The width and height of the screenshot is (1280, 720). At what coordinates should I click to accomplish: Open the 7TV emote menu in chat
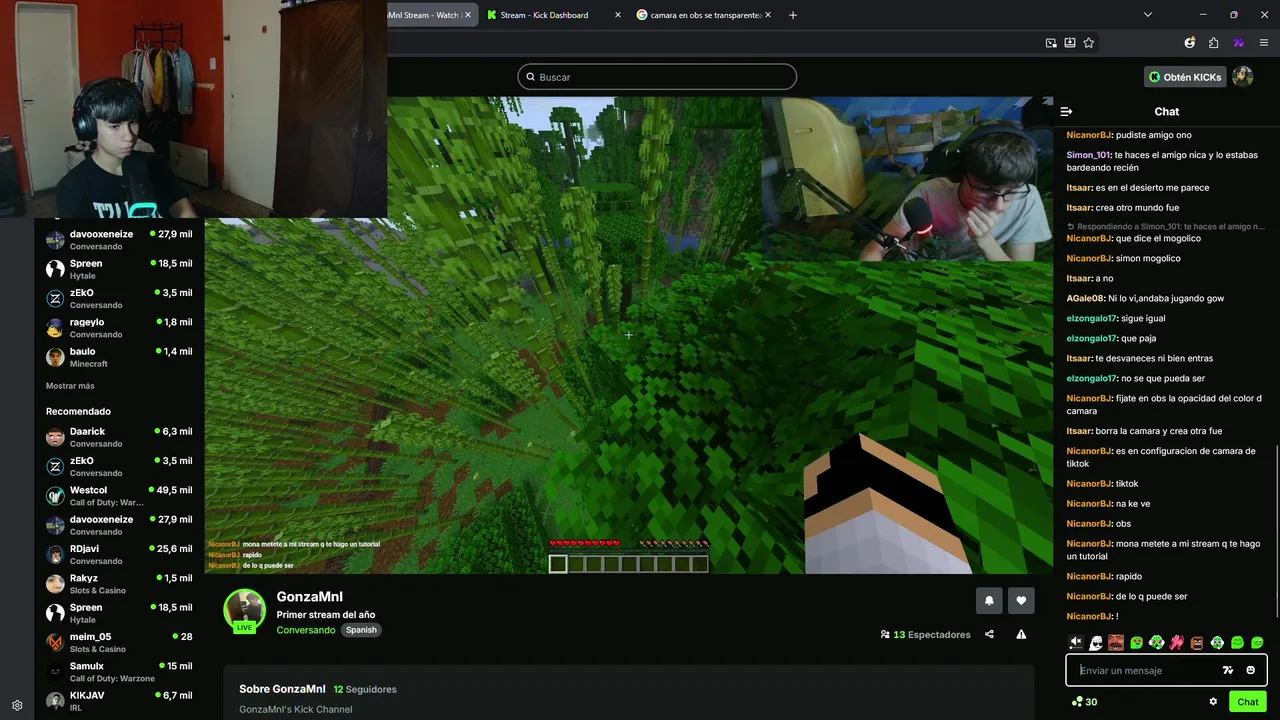click(1228, 670)
